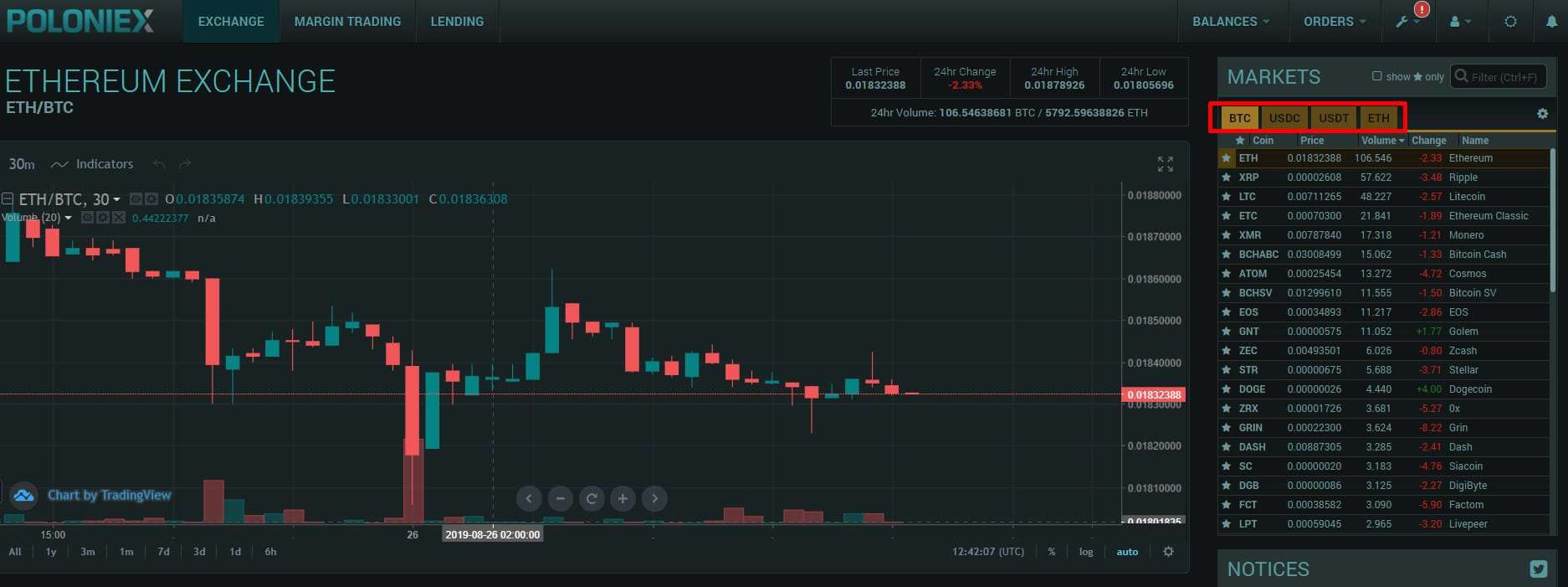Click the chart reset button
This screenshot has width=1568, height=587.
pos(592,499)
